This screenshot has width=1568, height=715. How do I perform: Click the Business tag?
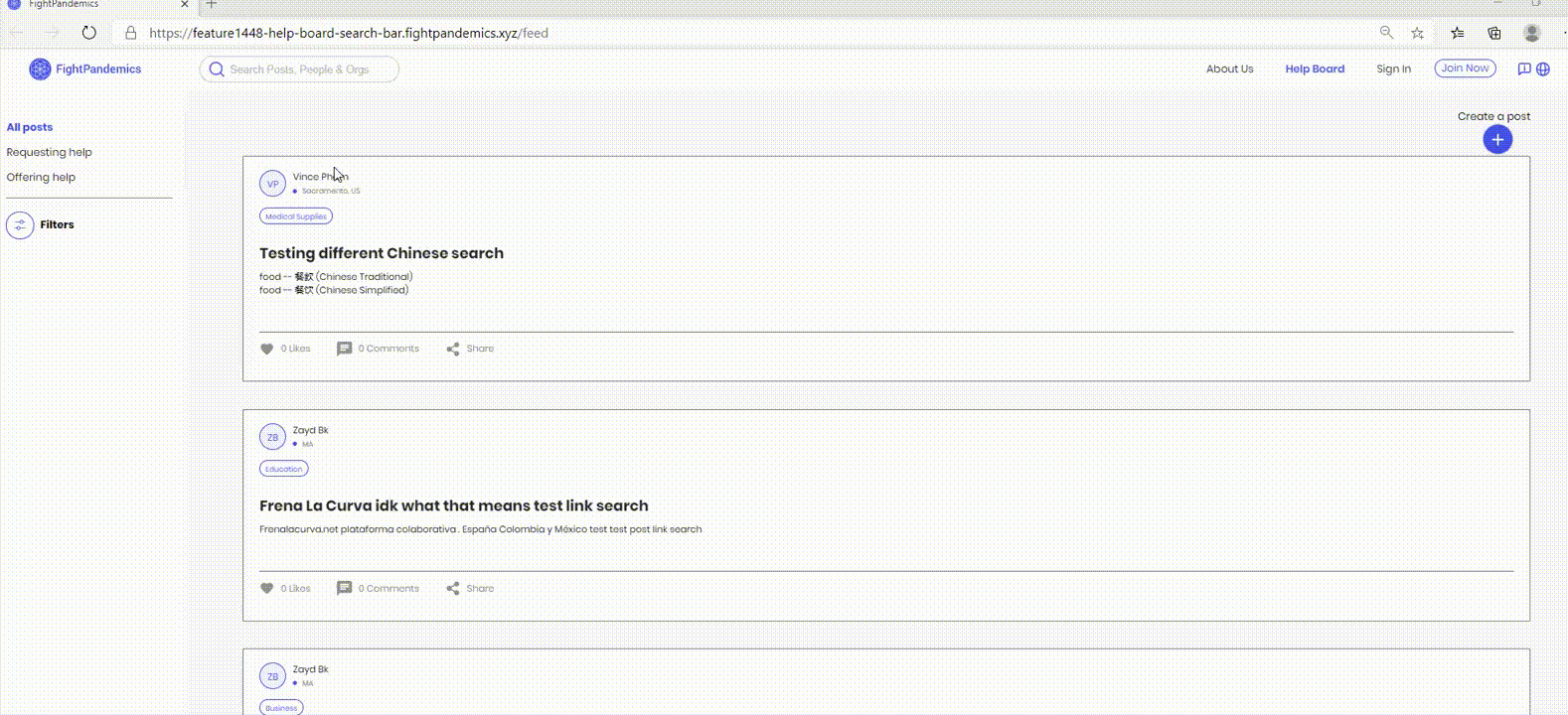pyautogui.click(x=281, y=708)
